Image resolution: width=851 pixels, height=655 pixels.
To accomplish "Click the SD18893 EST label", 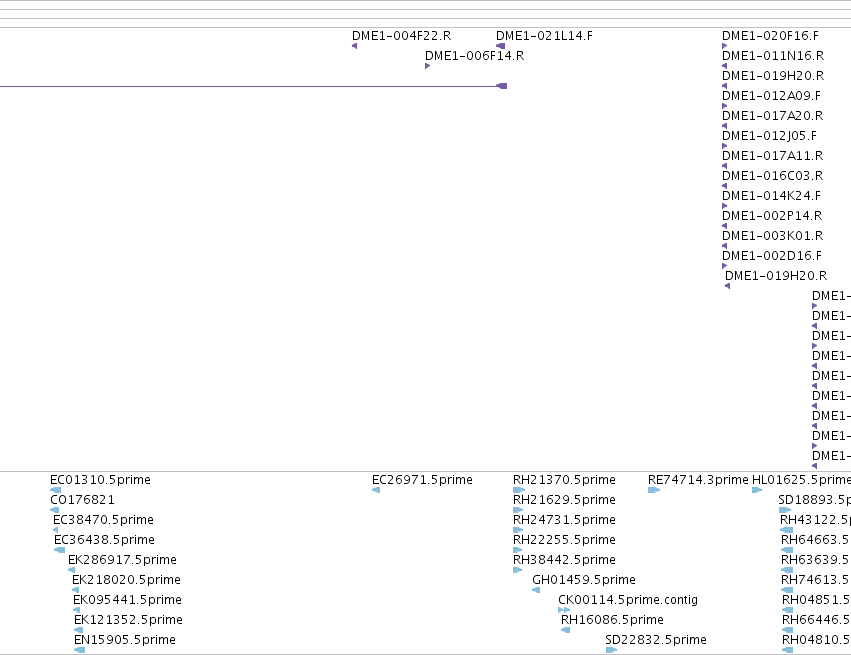I will tap(814, 500).
